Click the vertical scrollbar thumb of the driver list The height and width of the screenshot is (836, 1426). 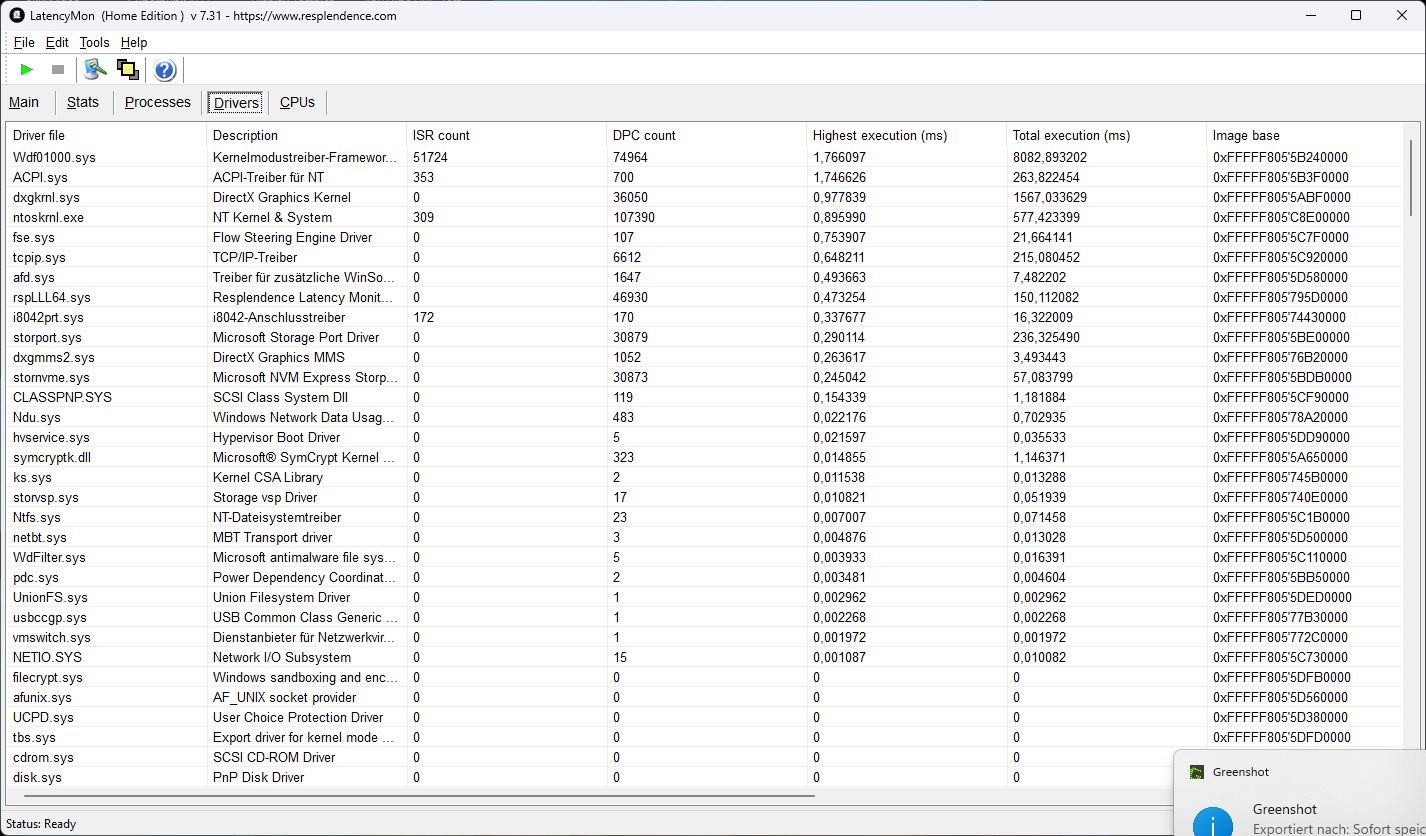point(1412,177)
